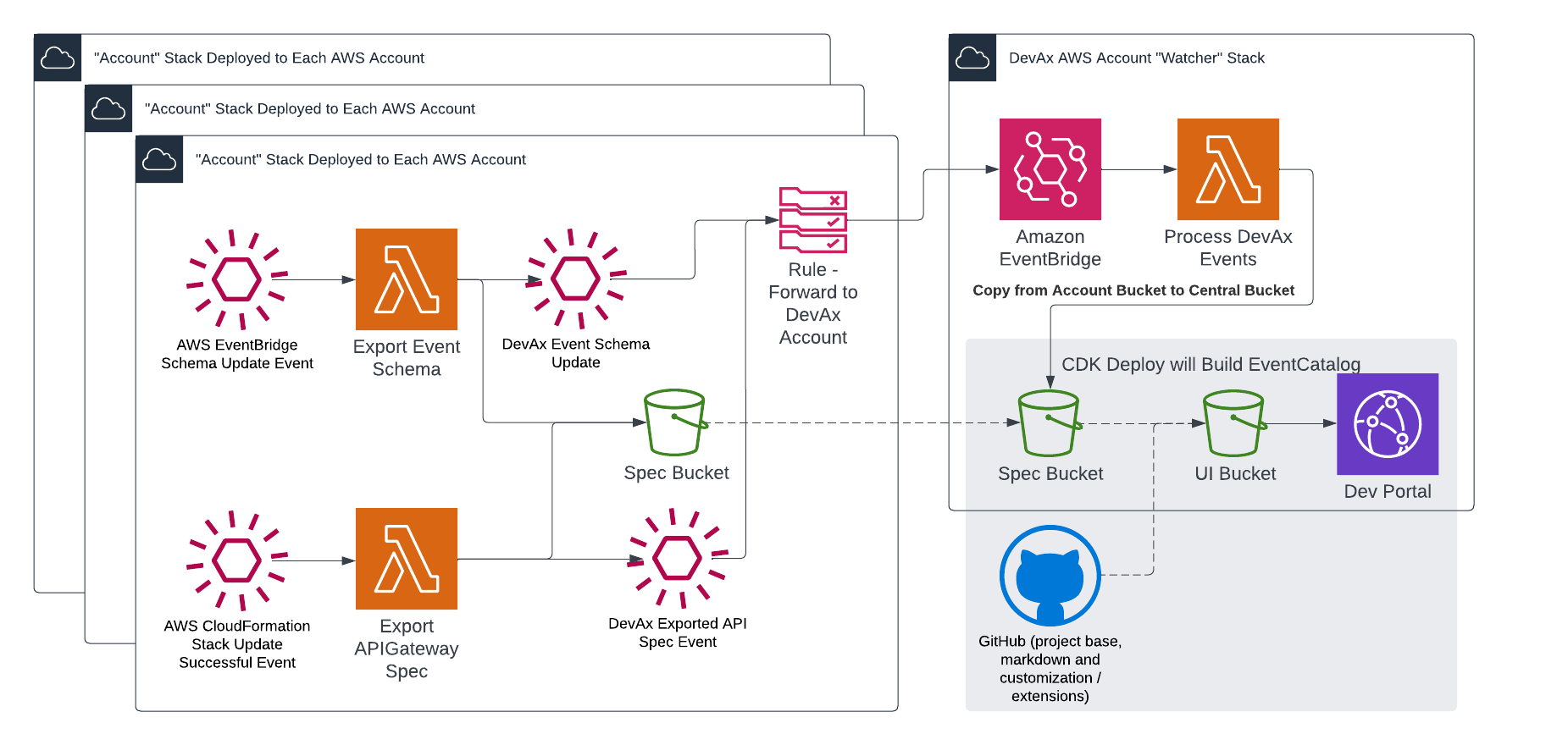Click the 'AWS EventBridge Schema Update Event' label

[237, 354]
